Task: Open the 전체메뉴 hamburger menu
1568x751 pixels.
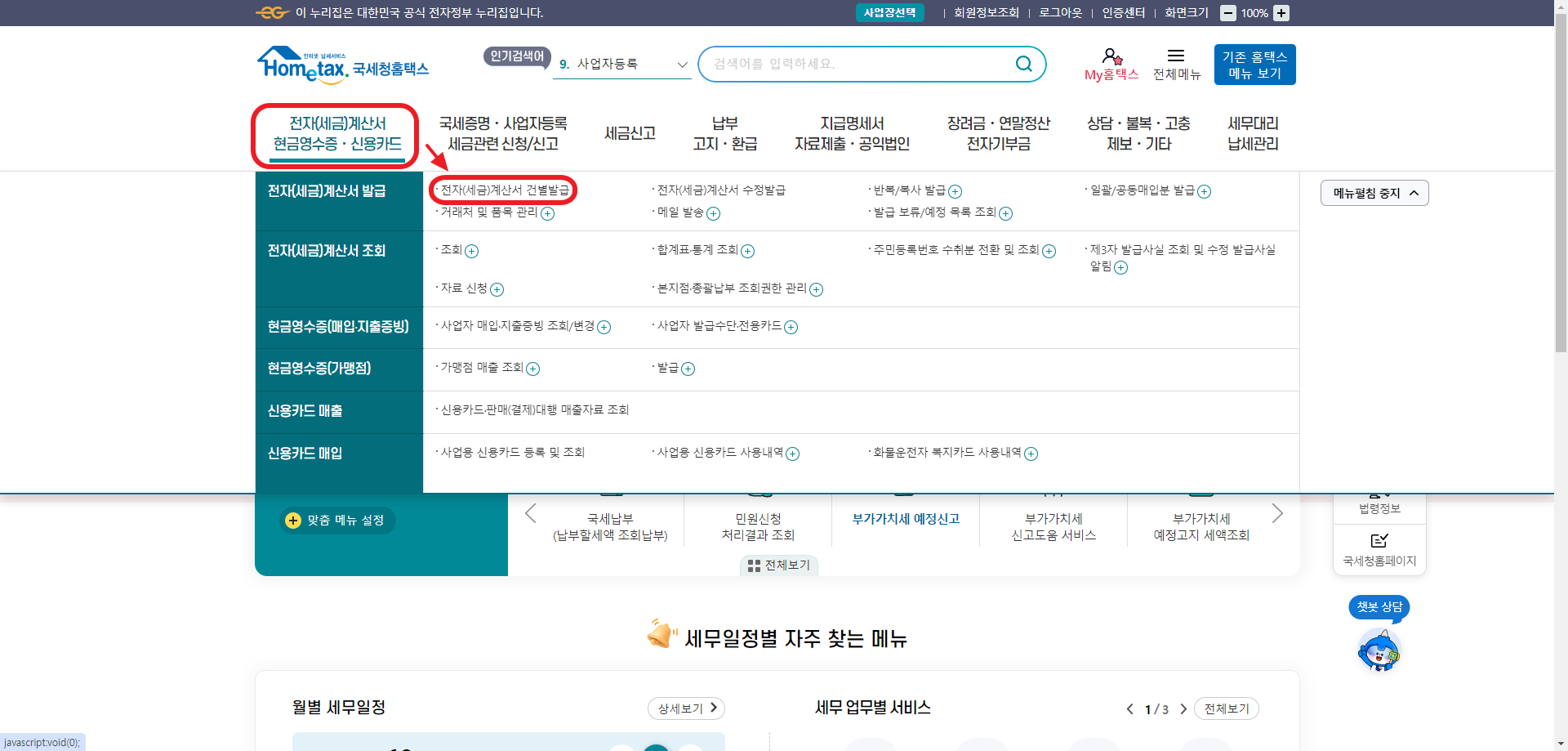Action: (1176, 64)
